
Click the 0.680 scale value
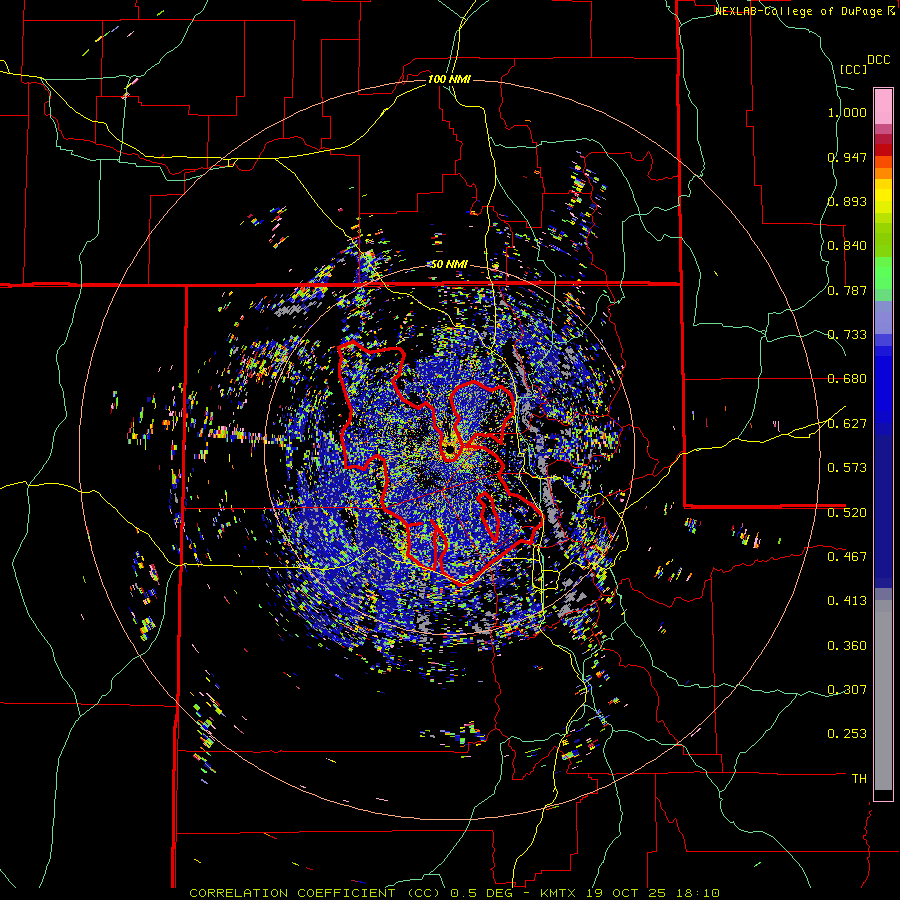(x=847, y=379)
